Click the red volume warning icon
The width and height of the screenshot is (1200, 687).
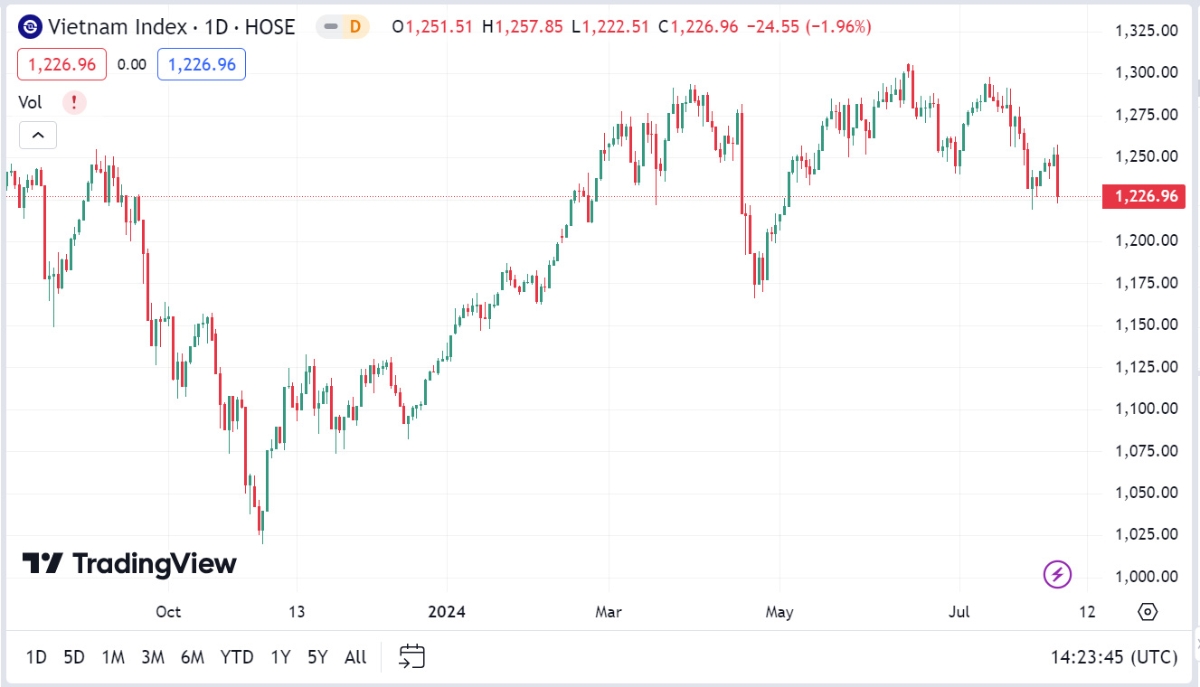click(75, 102)
